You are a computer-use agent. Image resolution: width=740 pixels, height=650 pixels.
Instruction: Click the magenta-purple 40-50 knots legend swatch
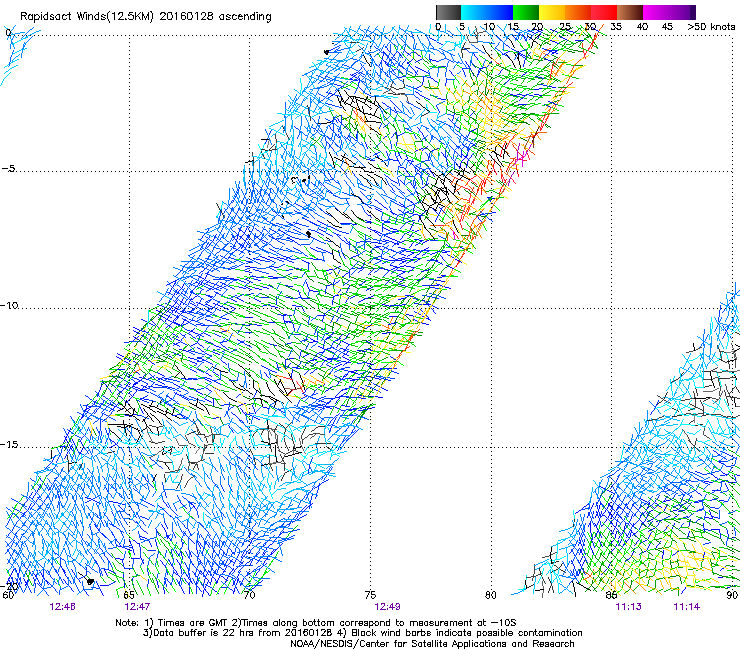(669, 12)
